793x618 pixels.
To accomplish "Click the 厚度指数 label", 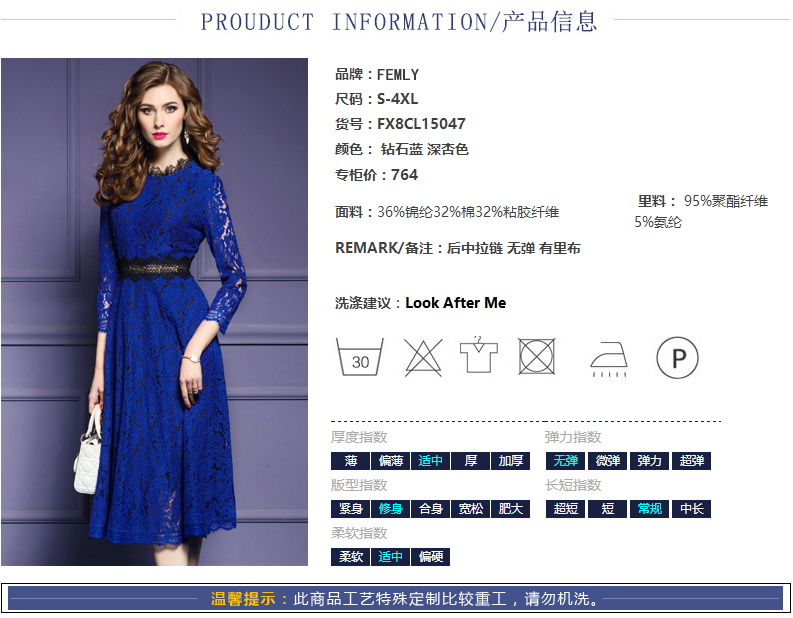I will point(359,437).
